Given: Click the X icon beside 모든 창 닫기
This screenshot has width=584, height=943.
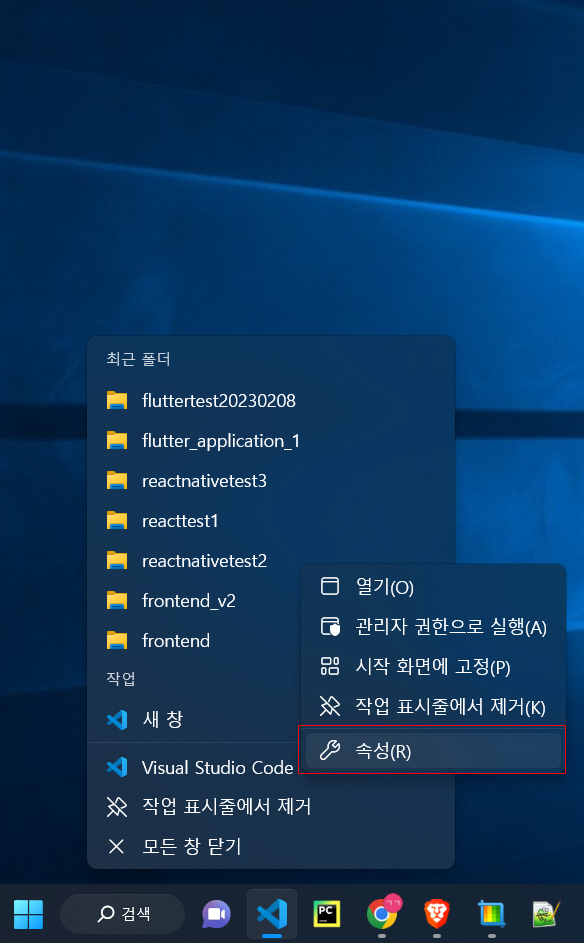Looking at the screenshot, I should coord(116,847).
